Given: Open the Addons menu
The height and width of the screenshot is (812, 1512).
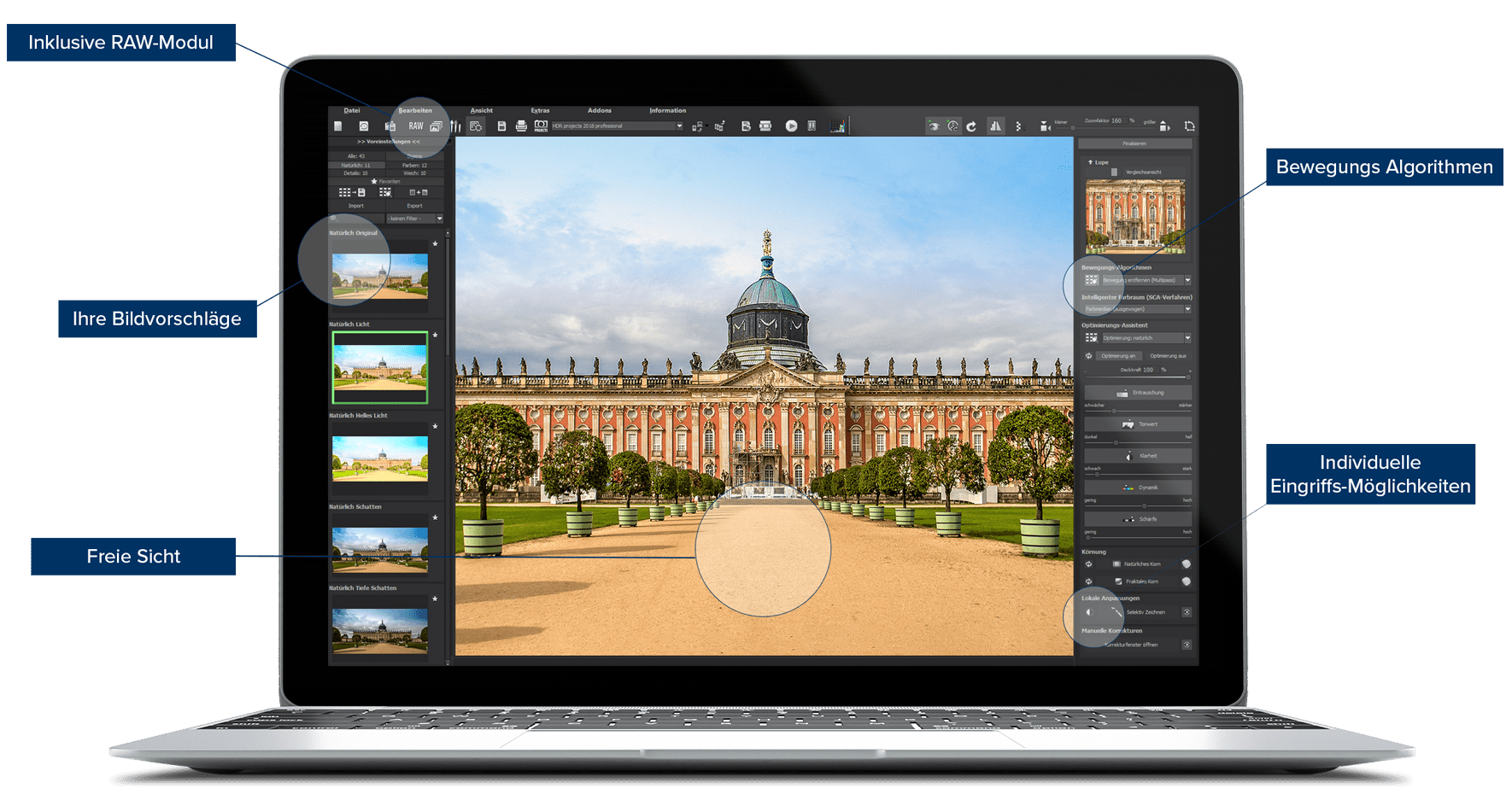Looking at the screenshot, I should coord(600,110).
